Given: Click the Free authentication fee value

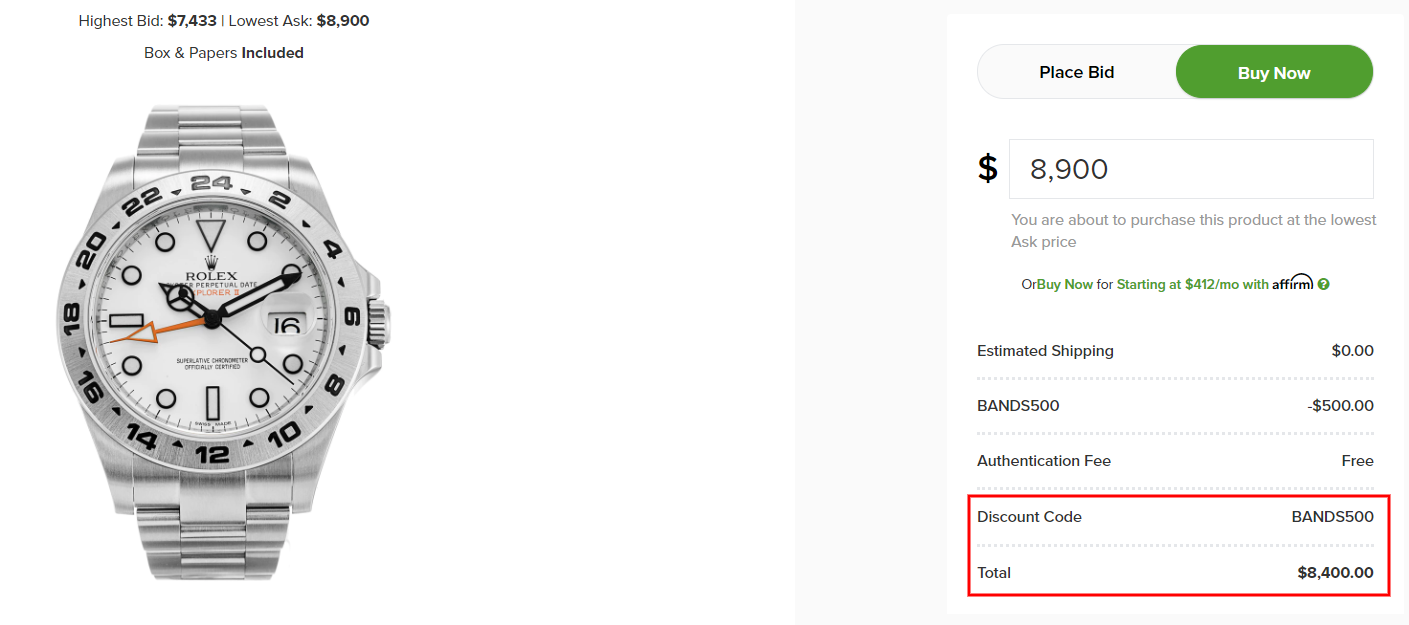Looking at the screenshot, I should click(1357, 461).
